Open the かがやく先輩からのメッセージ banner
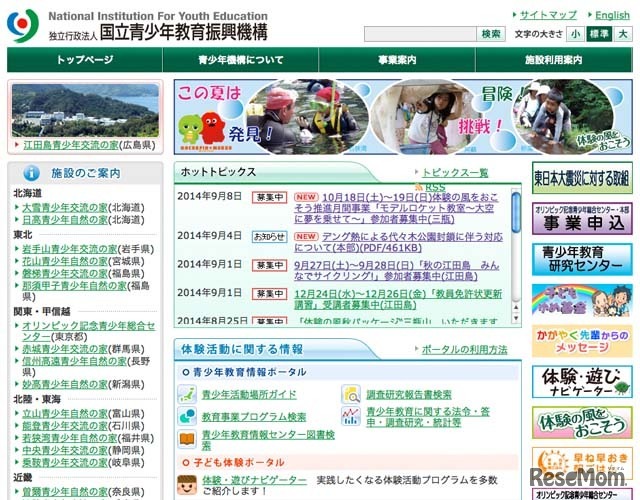Image resolution: width=640 pixels, height=500 pixels. [x=582, y=341]
